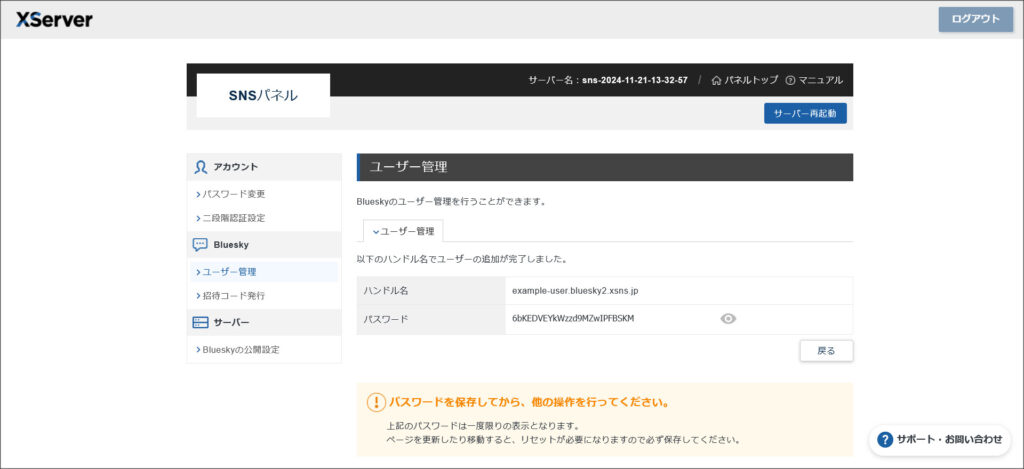
Task: Select ユーザー管理 in the sidebar
Action: pos(229,272)
